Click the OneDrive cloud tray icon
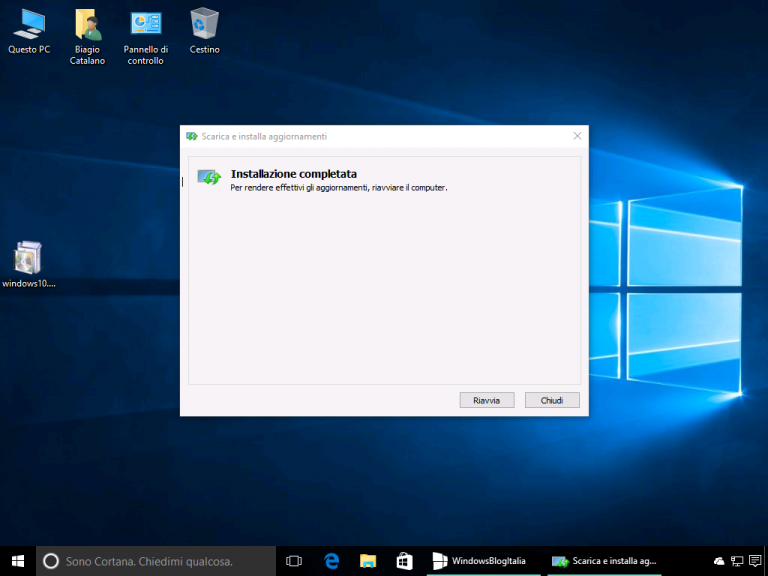This screenshot has width=768, height=576. 719,561
